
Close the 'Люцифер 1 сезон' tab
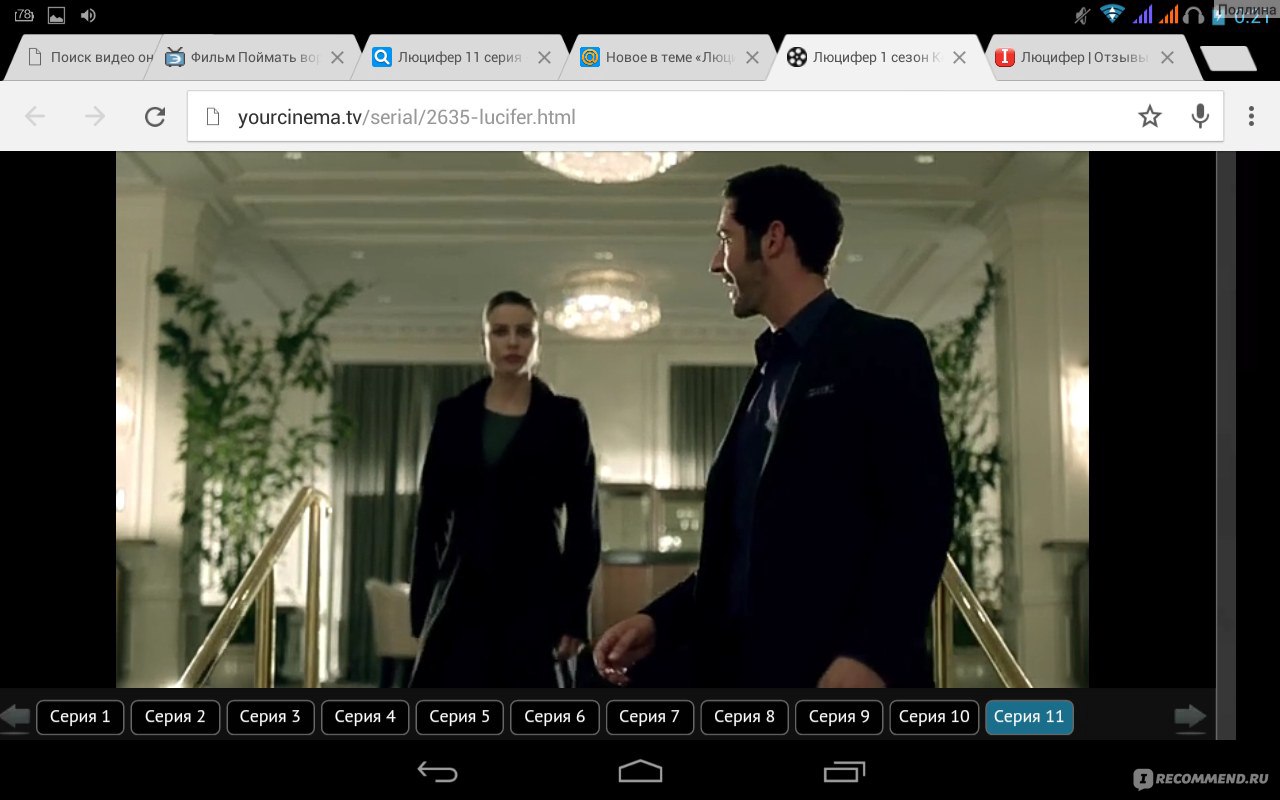click(959, 58)
